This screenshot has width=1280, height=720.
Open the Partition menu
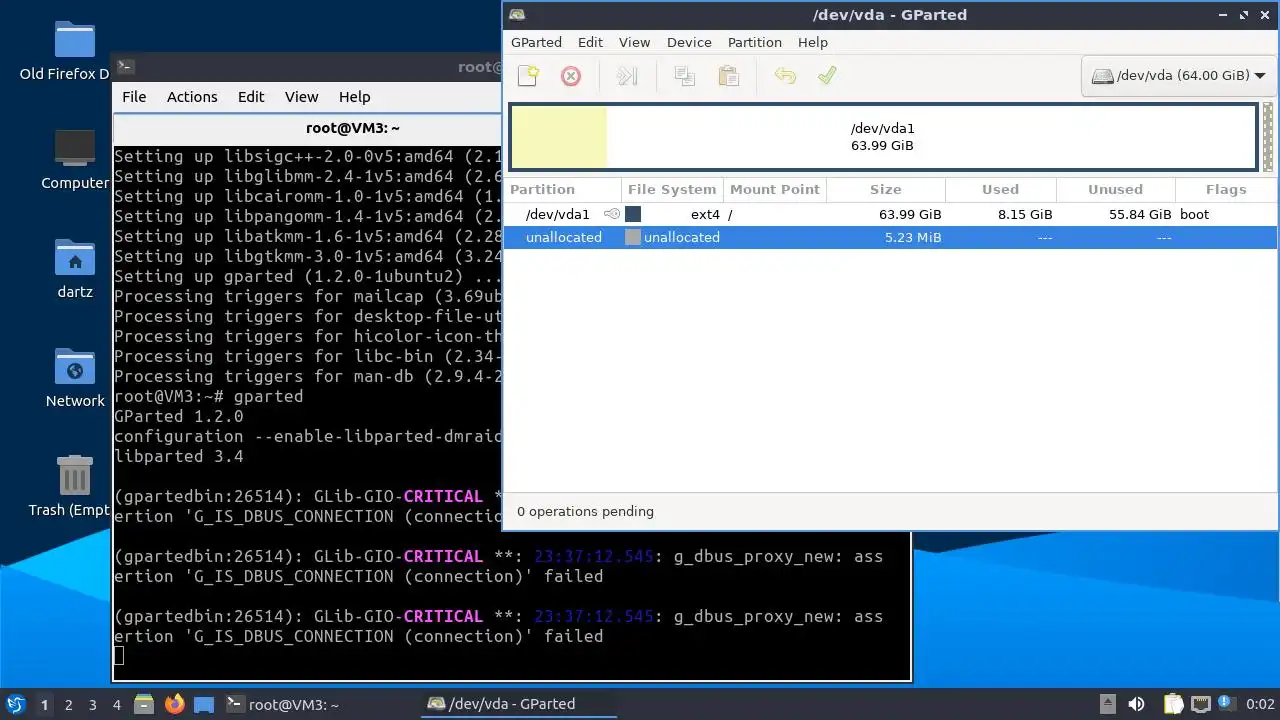click(x=755, y=42)
